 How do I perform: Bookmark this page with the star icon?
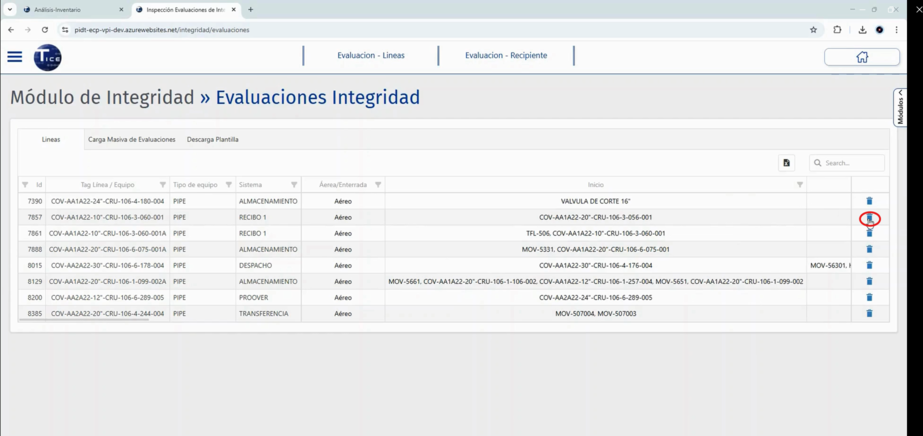click(813, 30)
